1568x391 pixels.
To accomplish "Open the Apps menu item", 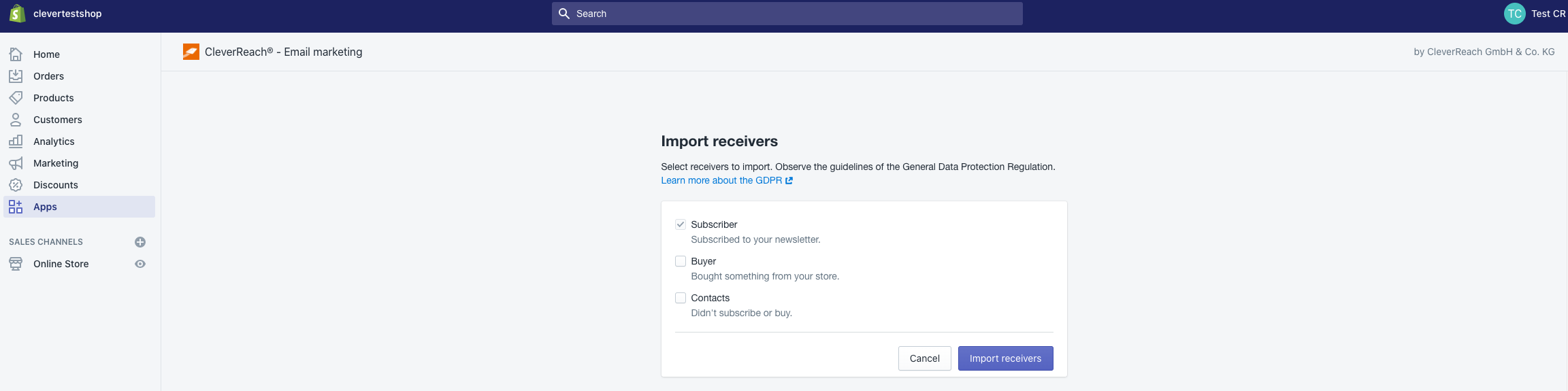I will click(45, 207).
